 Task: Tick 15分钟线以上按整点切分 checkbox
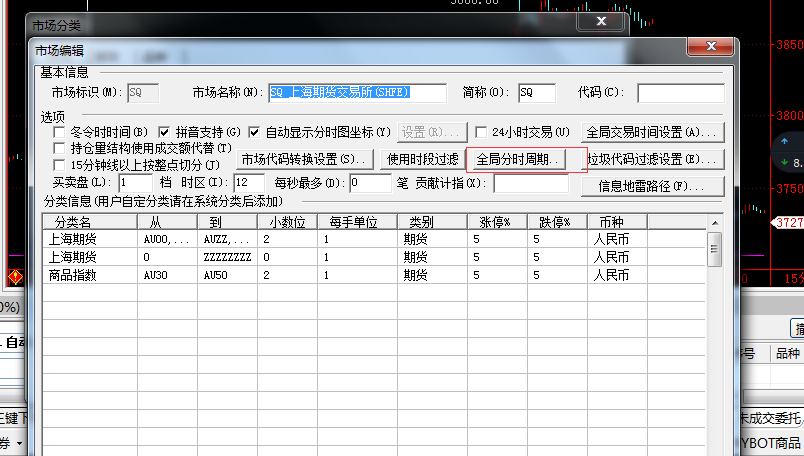pos(59,165)
